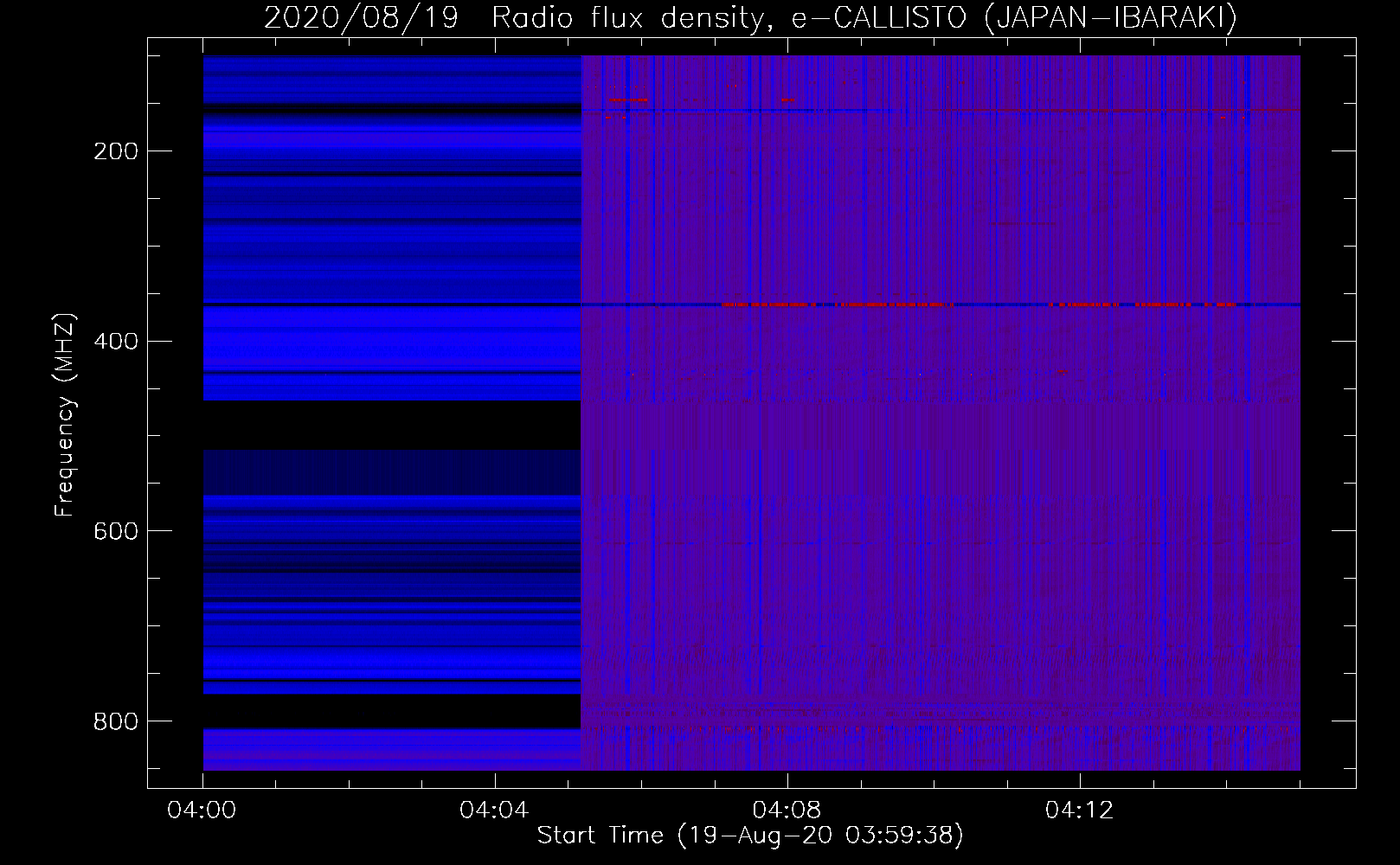Viewport: 1400px width, 865px height.
Task: Click the 600 frequency tick label
Action: (x=116, y=531)
